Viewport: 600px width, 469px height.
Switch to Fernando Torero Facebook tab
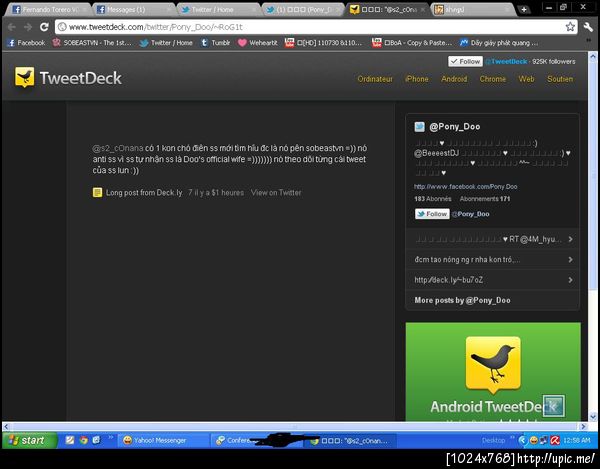point(47,10)
